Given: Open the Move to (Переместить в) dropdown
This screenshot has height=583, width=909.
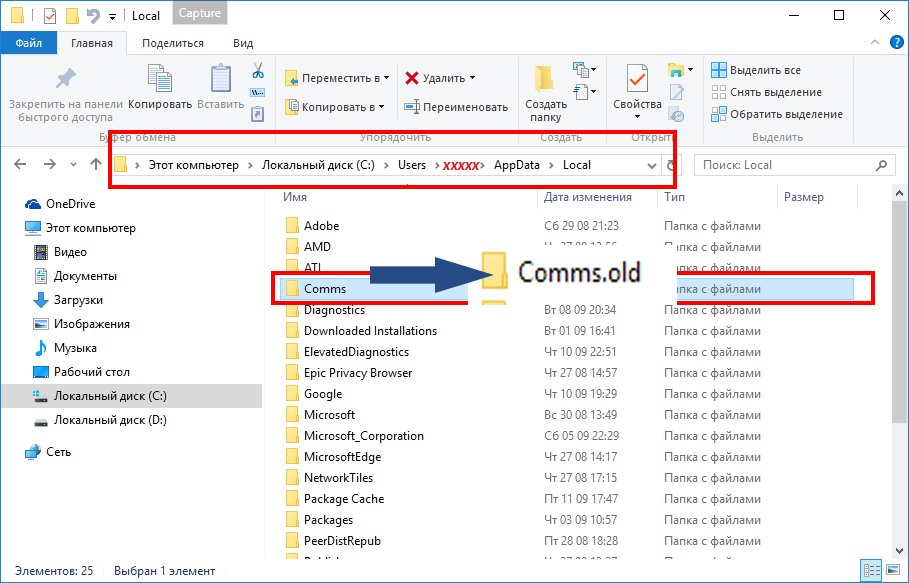Looking at the screenshot, I should pyautogui.click(x=338, y=78).
